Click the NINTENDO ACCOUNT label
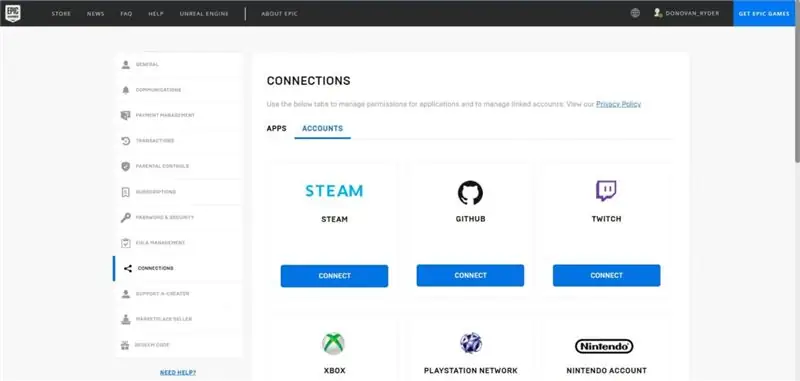800x381 pixels. point(607,371)
